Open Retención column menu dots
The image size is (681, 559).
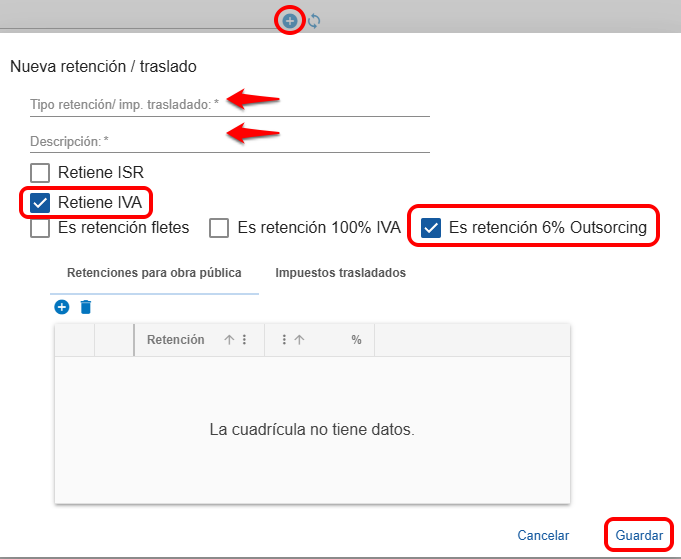(x=245, y=340)
